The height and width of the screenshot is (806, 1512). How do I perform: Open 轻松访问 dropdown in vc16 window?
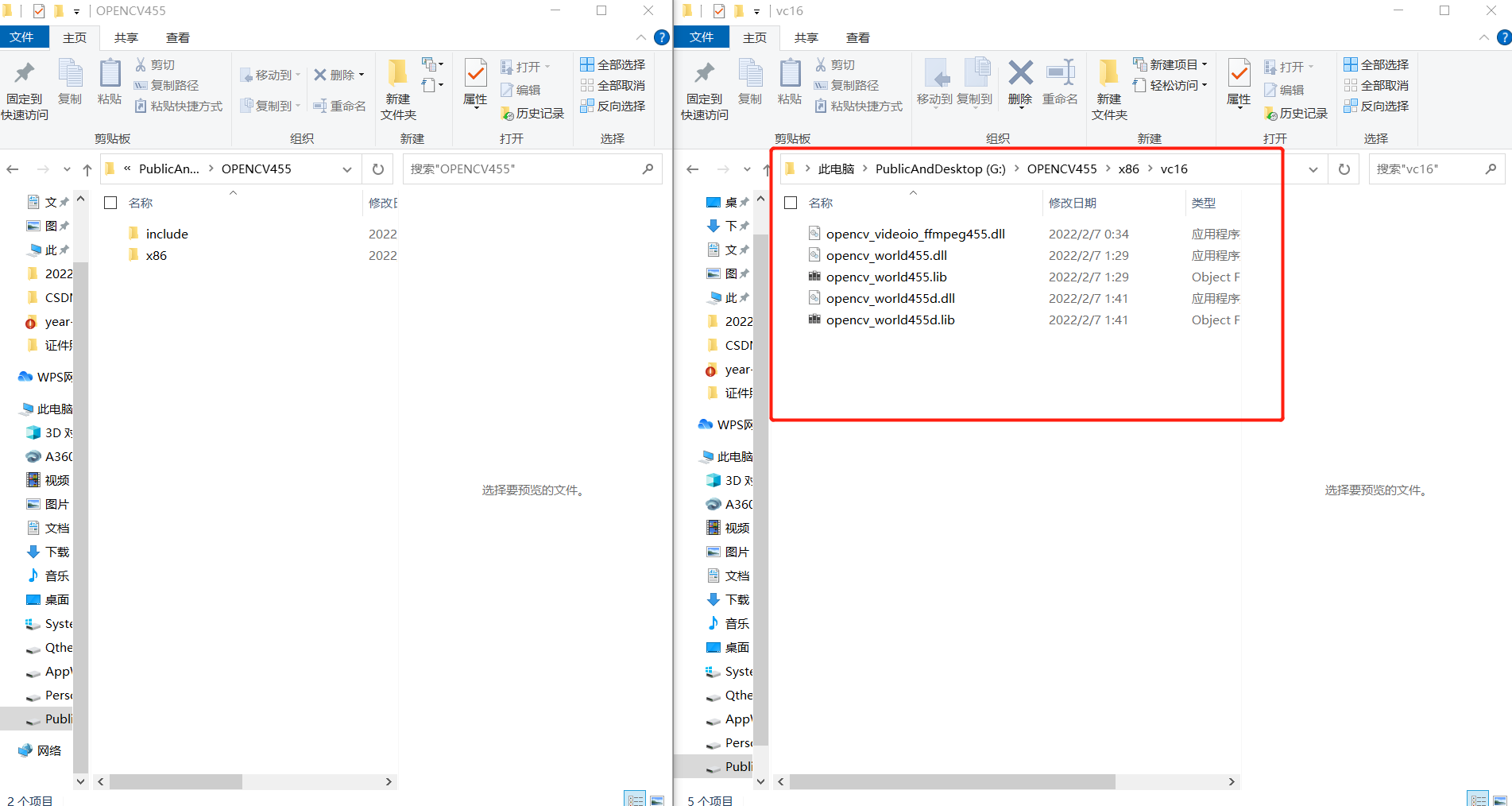click(1205, 85)
